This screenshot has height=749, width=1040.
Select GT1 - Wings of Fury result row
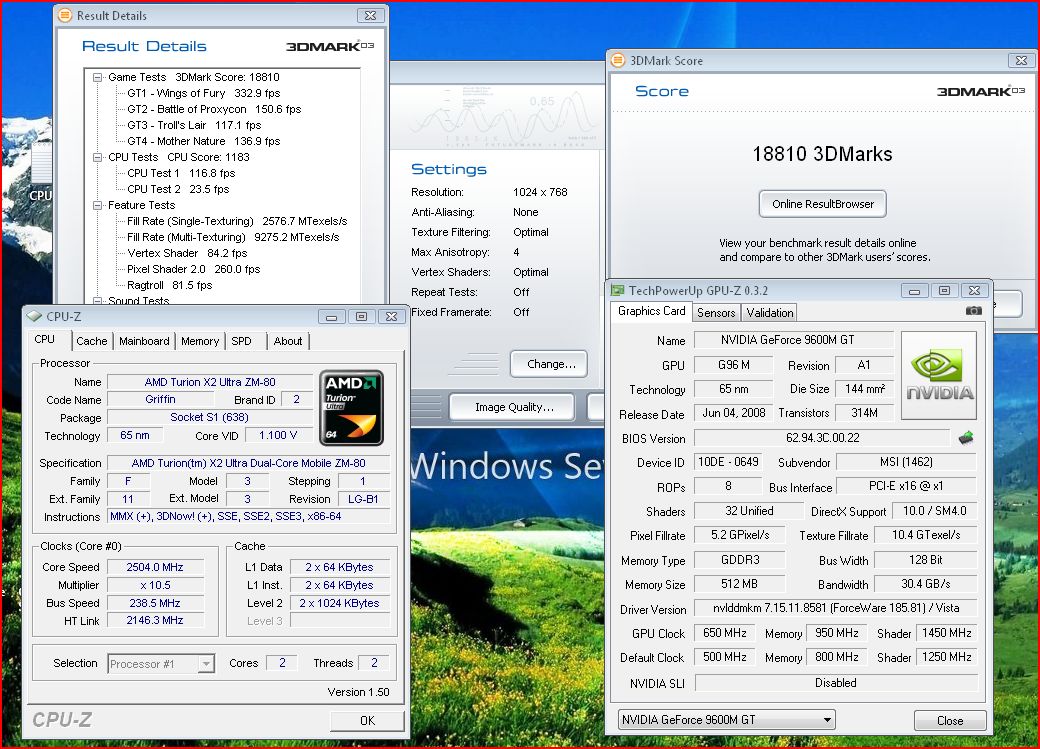coord(204,94)
